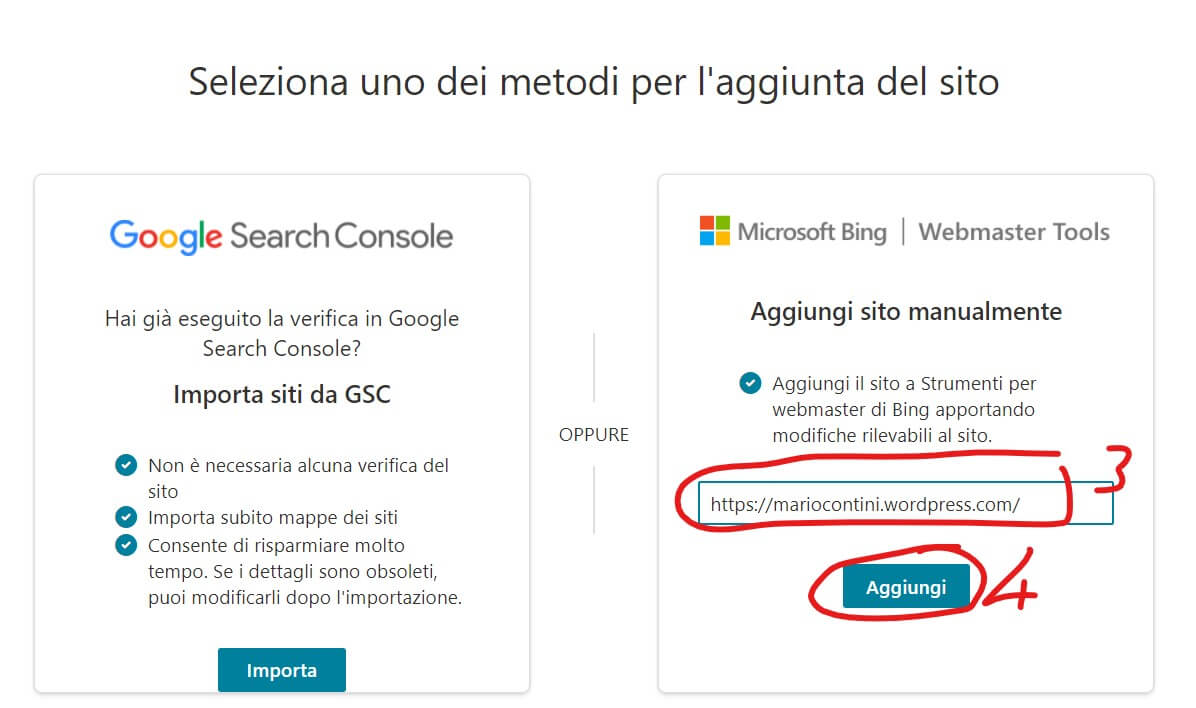Click the "Aggiungi sito manualmente" heading
1196x708 pixels.
[x=906, y=312]
